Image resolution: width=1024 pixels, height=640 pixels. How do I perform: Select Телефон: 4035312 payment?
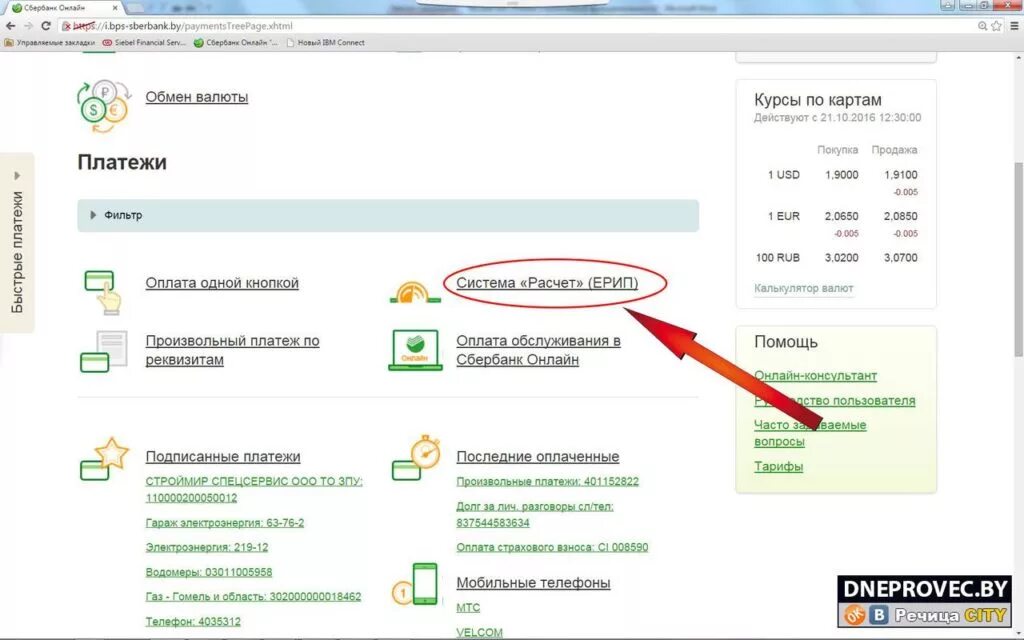point(193,621)
